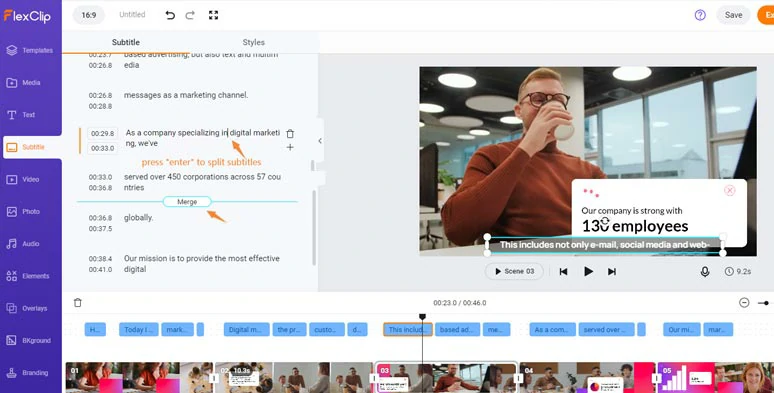The height and width of the screenshot is (393, 774).
Task: Select subtitle clip 'Today I...' in timeline
Action: coord(139,329)
